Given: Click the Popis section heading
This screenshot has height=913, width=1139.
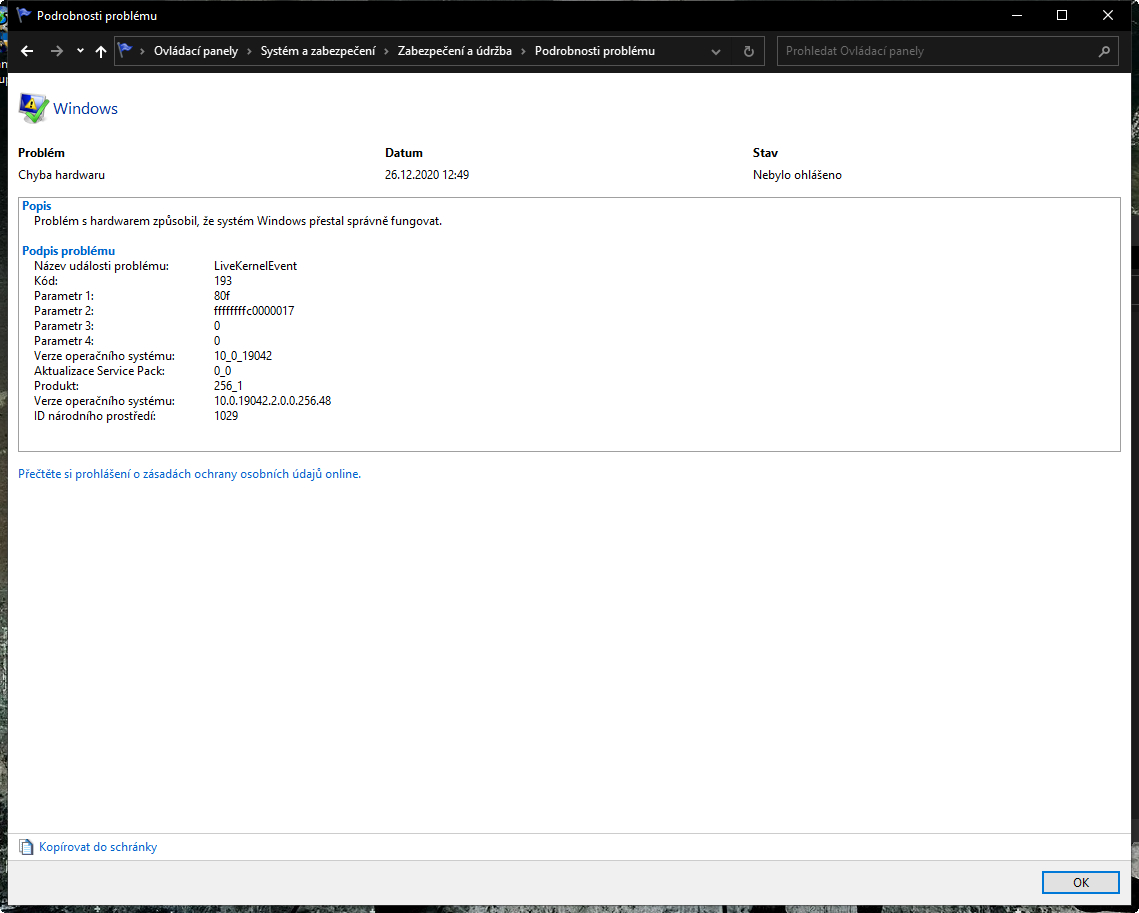Looking at the screenshot, I should point(37,206).
